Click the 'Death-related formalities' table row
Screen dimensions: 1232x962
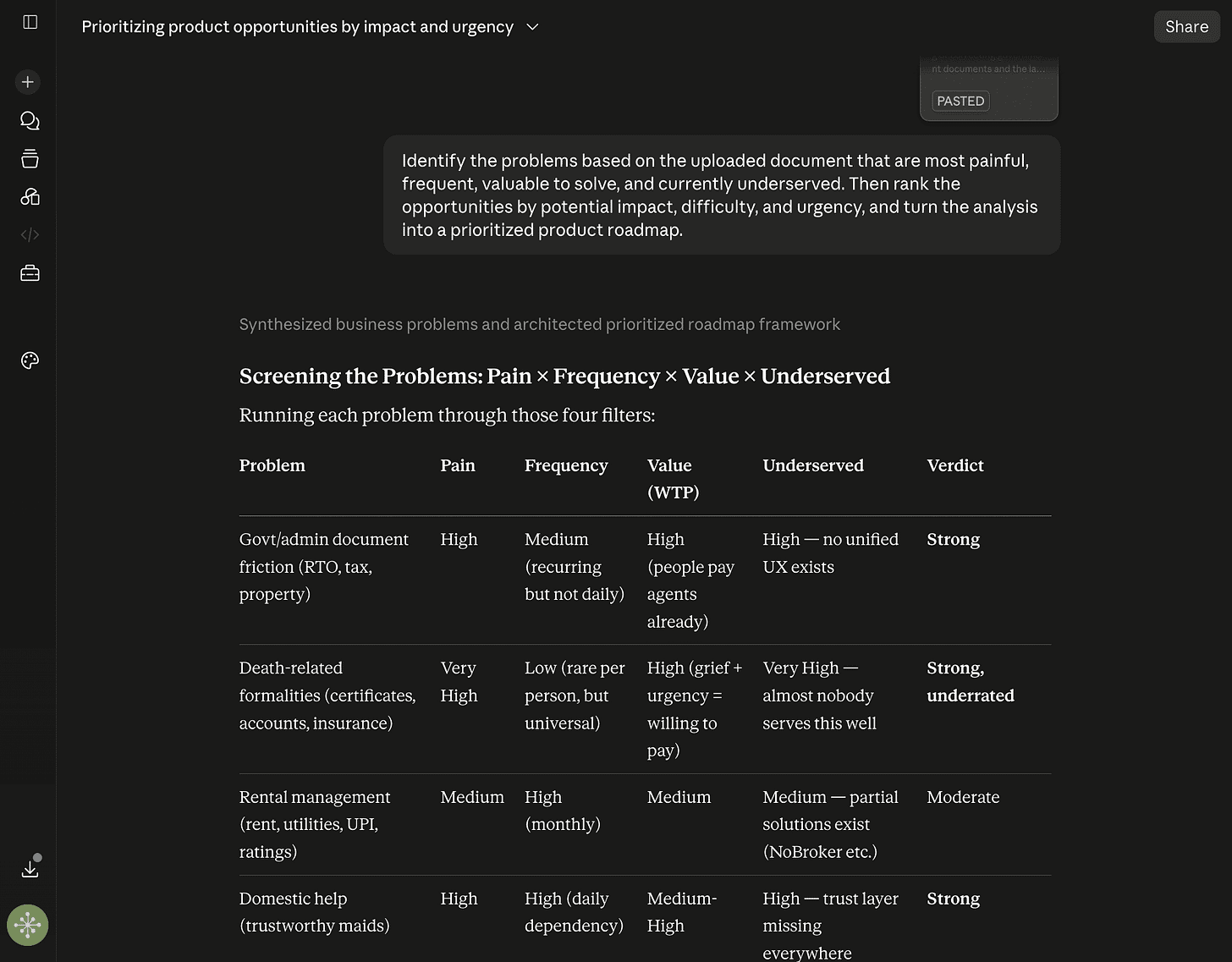[645, 709]
